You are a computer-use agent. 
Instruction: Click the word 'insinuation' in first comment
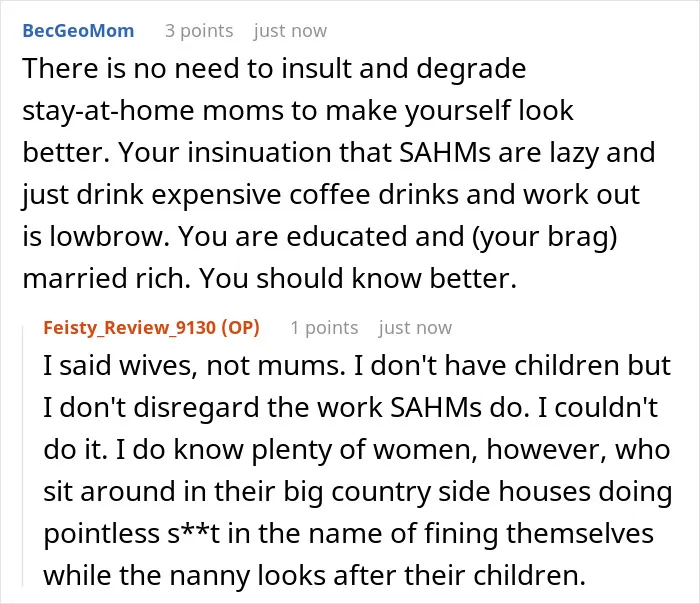[259, 152]
